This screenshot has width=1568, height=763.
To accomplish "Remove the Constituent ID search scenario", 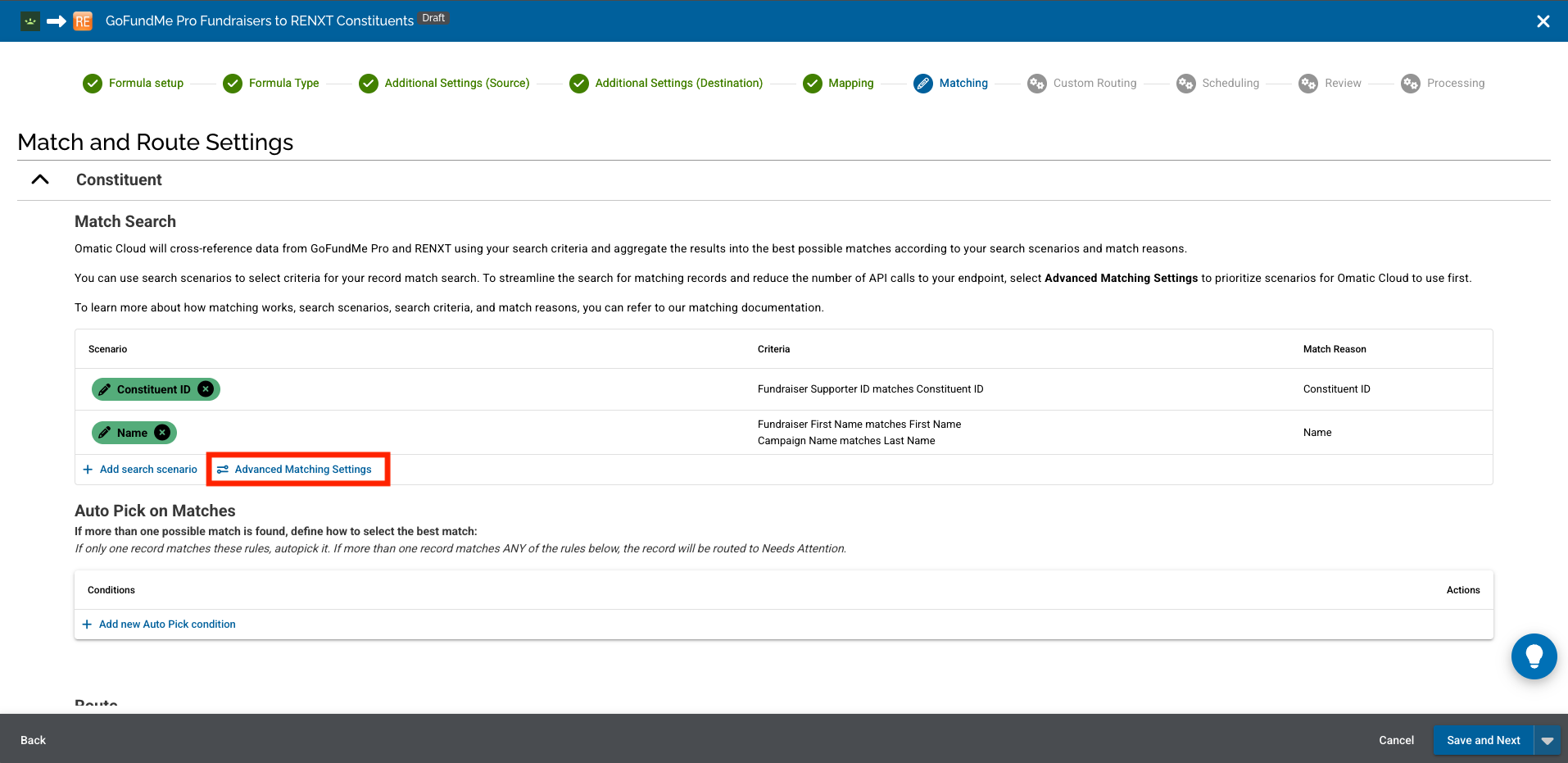I will tap(206, 389).
